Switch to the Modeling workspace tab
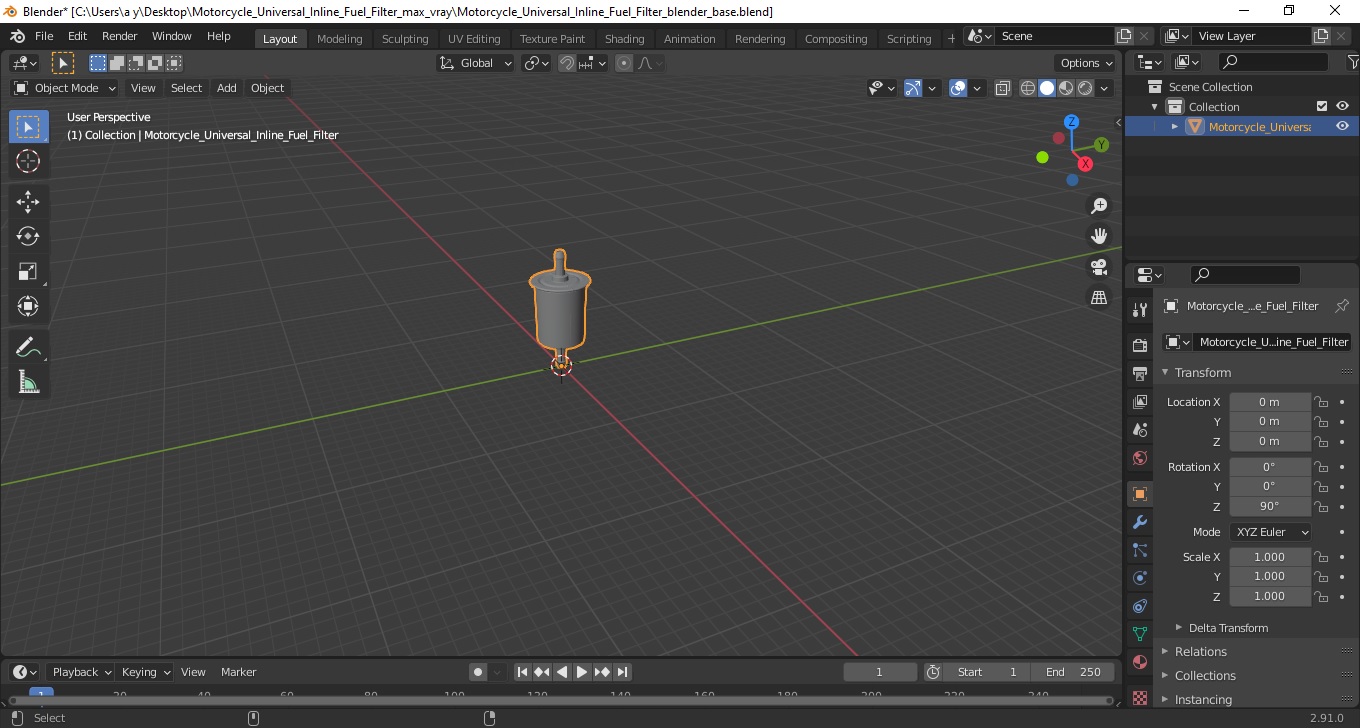This screenshot has height=728, width=1360. tap(340, 39)
